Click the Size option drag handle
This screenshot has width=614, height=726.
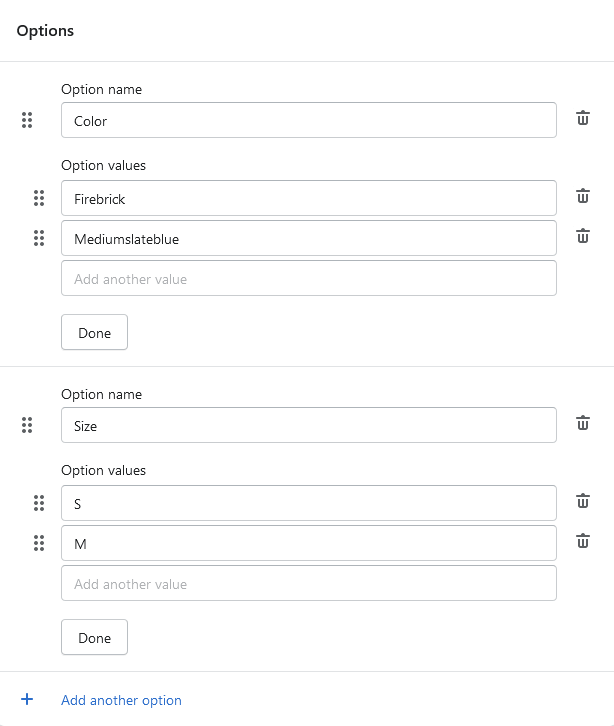[27, 425]
